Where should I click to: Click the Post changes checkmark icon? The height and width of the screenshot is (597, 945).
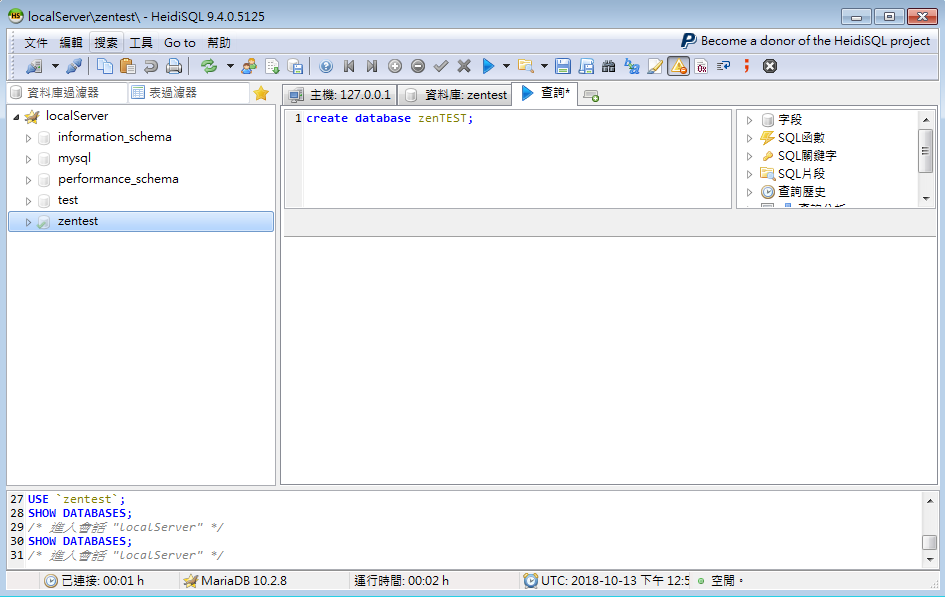[441, 66]
